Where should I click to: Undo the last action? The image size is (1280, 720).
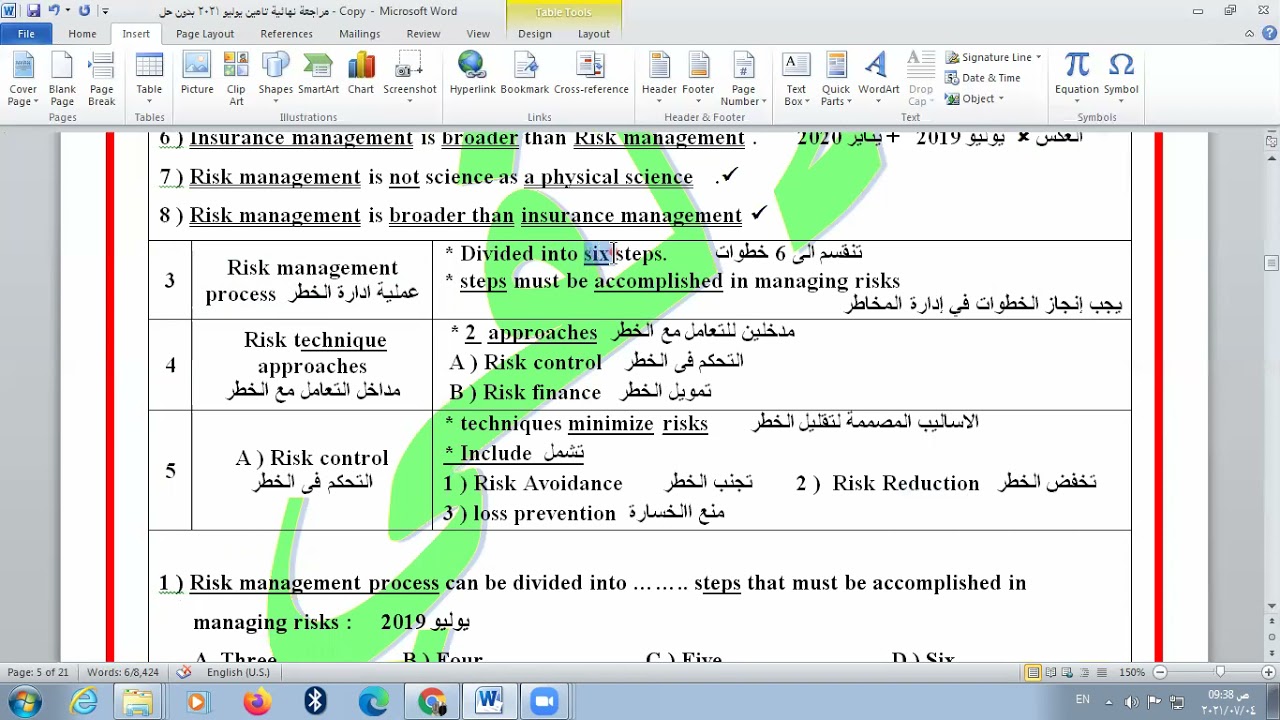coord(54,11)
